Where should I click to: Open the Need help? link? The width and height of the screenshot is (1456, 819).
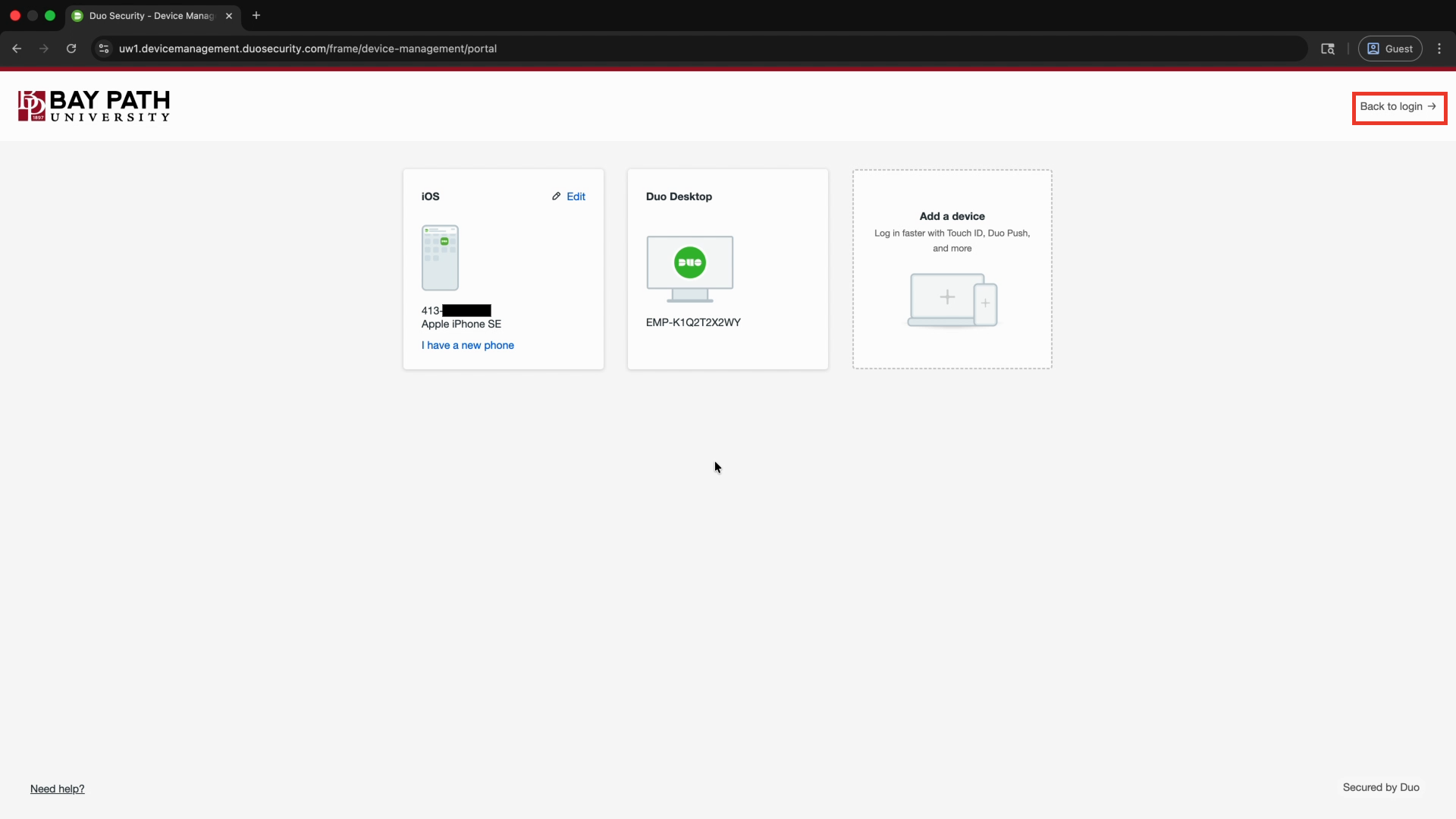pyautogui.click(x=58, y=789)
